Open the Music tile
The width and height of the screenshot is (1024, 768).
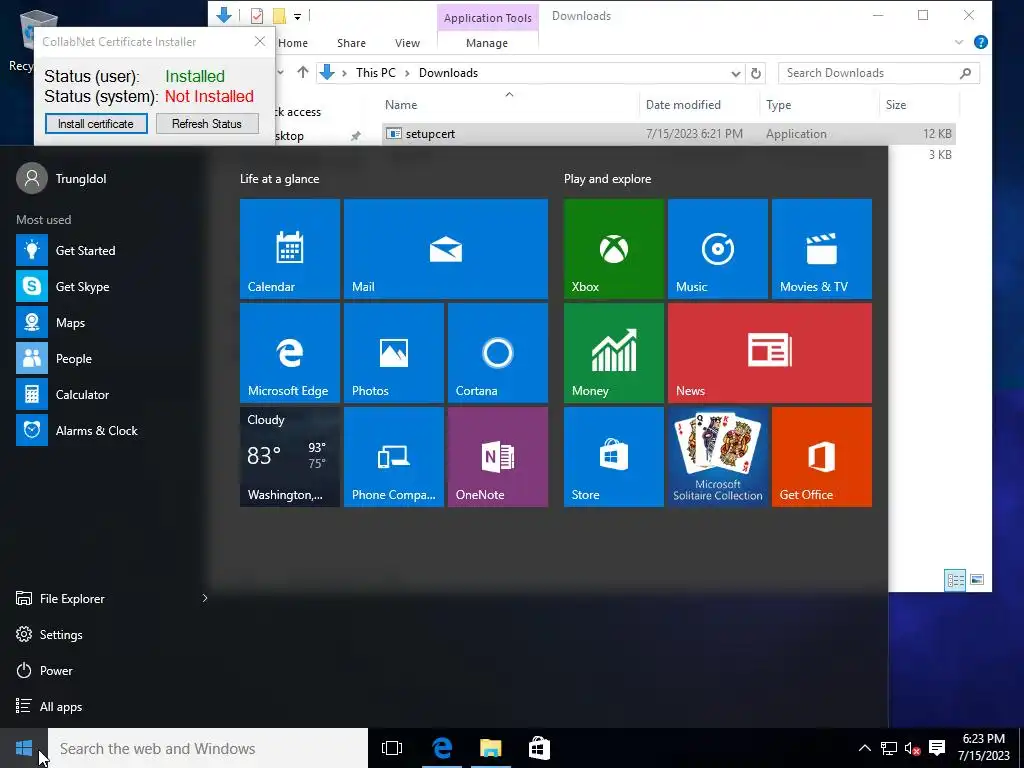point(717,249)
